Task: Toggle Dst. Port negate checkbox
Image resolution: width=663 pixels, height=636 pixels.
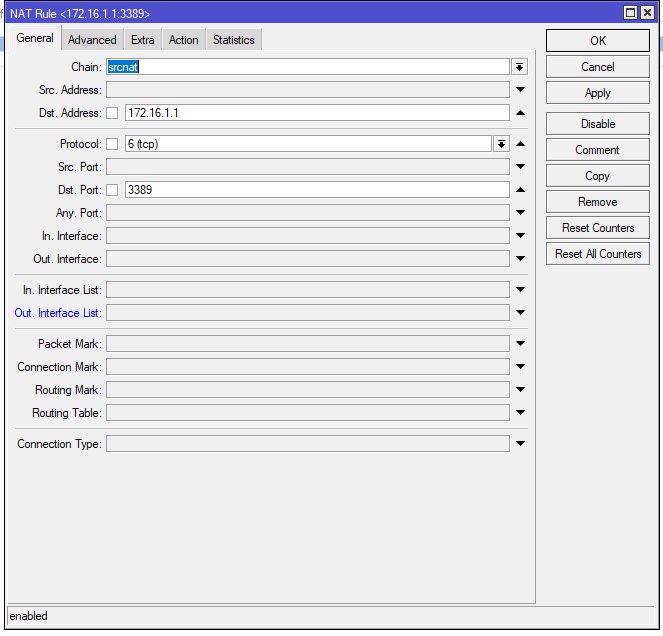Action: (112, 190)
